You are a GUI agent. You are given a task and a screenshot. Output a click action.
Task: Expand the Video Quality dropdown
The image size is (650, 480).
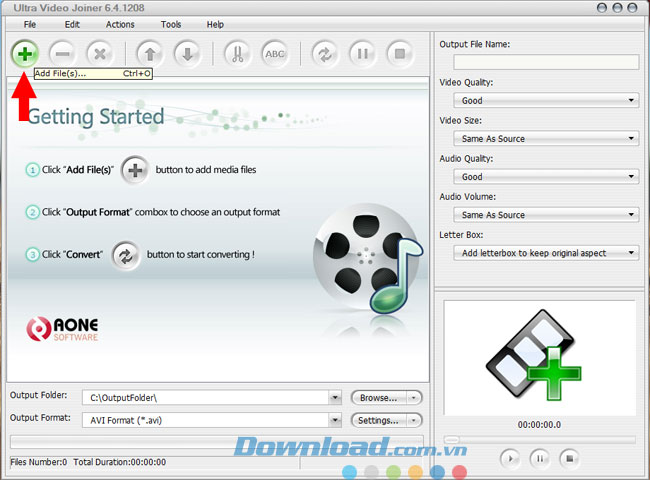tap(546, 101)
